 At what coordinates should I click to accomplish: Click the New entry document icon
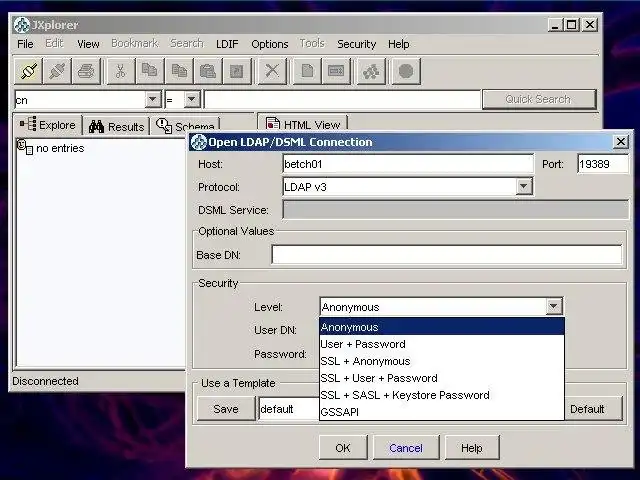click(x=307, y=71)
